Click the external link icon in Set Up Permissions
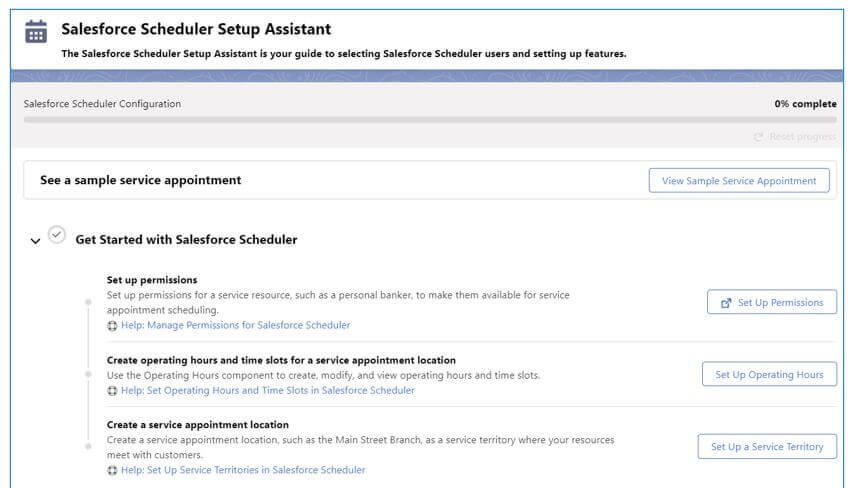This screenshot has width=855, height=488. [726, 303]
